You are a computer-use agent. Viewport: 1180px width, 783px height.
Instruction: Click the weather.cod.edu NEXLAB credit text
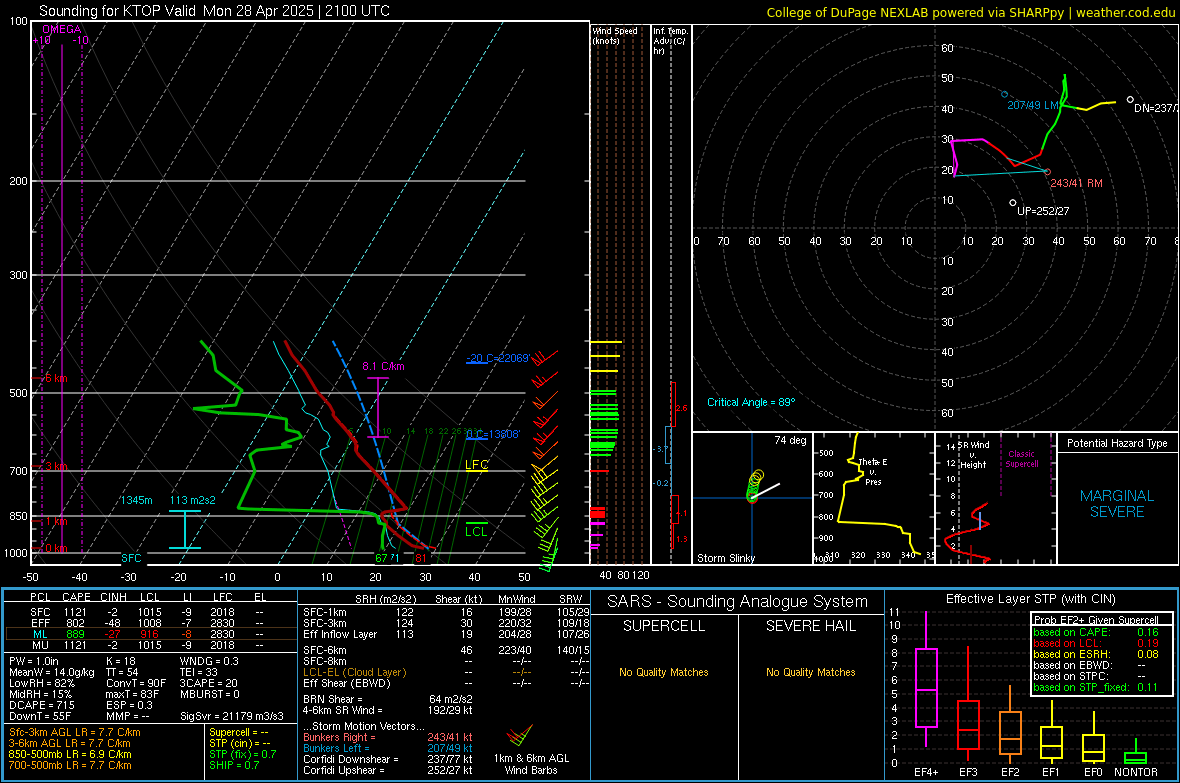(x=970, y=13)
